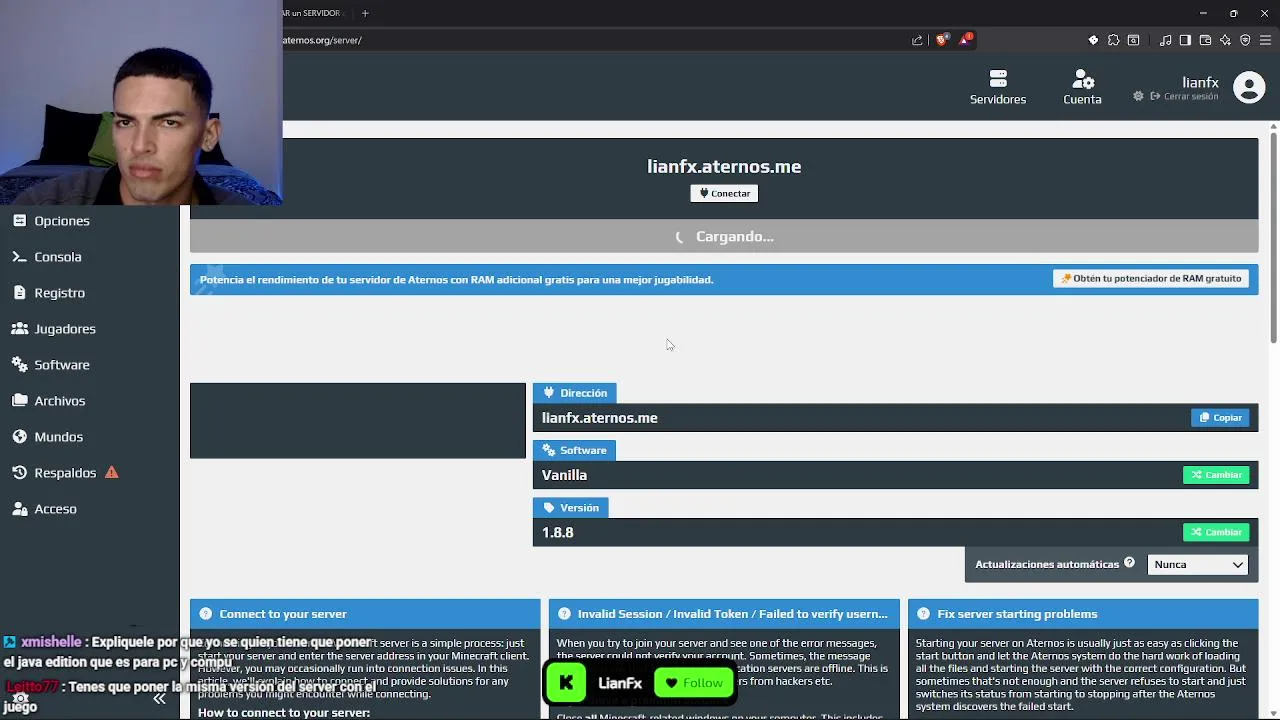Click the Actualizaciones automáticas help icon
This screenshot has width=1280, height=720.
[1129, 563]
